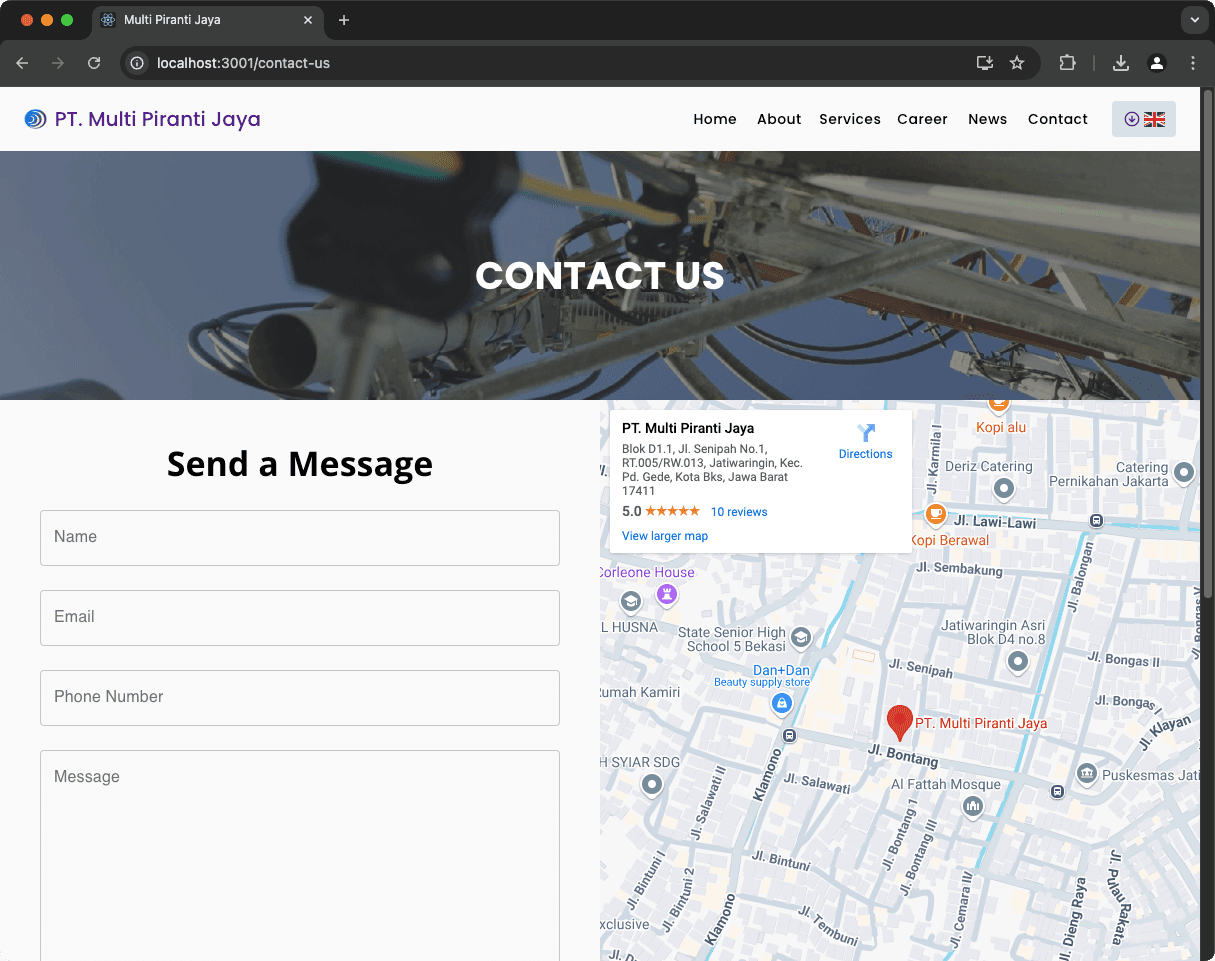Click the browser forward arrow
Screen dimensions: 1215x961
click(x=58, y=63)
